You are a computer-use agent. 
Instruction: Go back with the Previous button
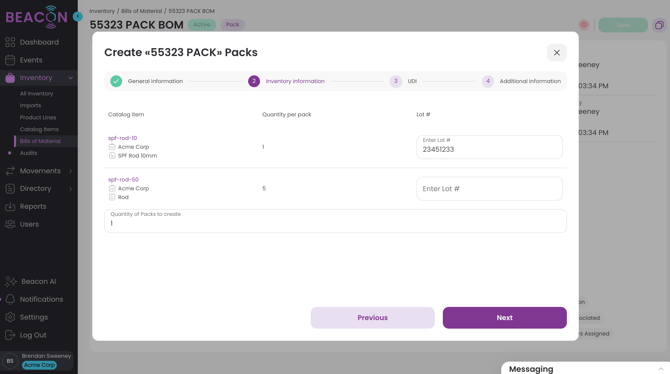(373, 318)
